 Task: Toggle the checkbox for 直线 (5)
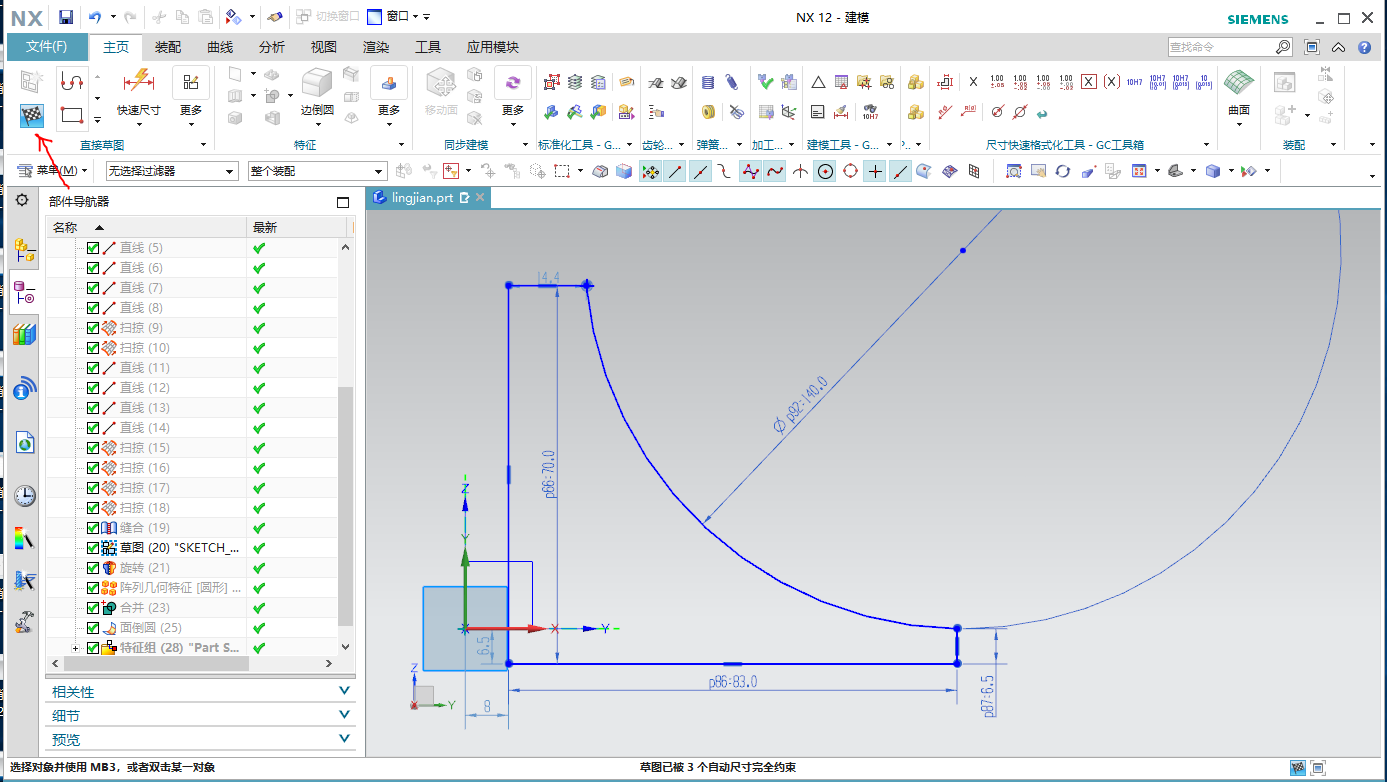click(x=93, y=248)
